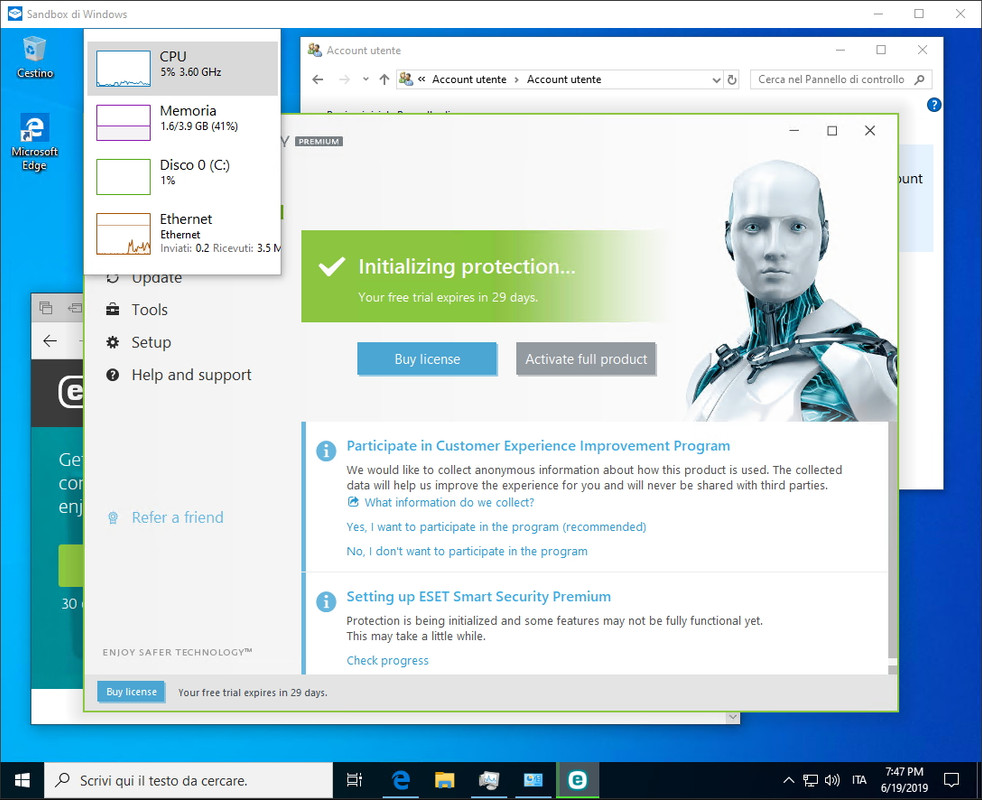This screenshot has height=800, width=982.
Task: Switch to Task Manager taskbar icon
Action: pos(488,780)
